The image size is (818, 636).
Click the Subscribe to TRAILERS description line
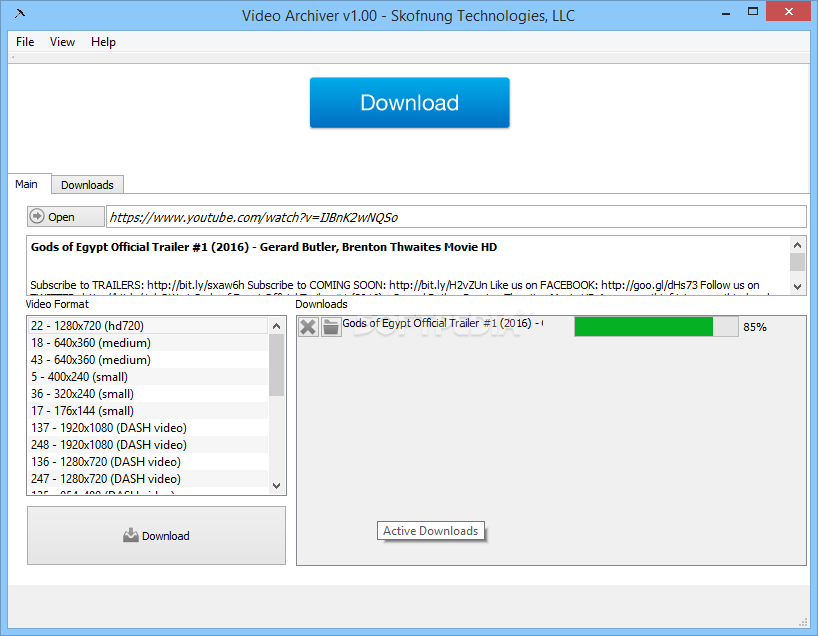point(395,285)
